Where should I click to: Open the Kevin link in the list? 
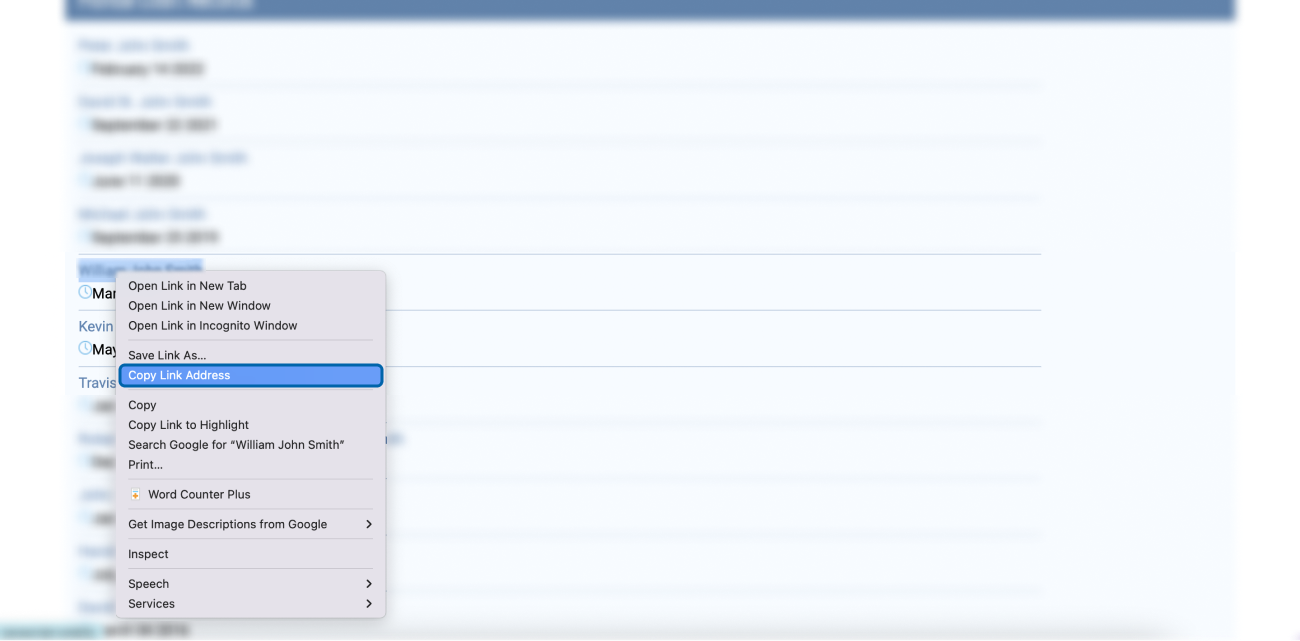click(97, 327)
